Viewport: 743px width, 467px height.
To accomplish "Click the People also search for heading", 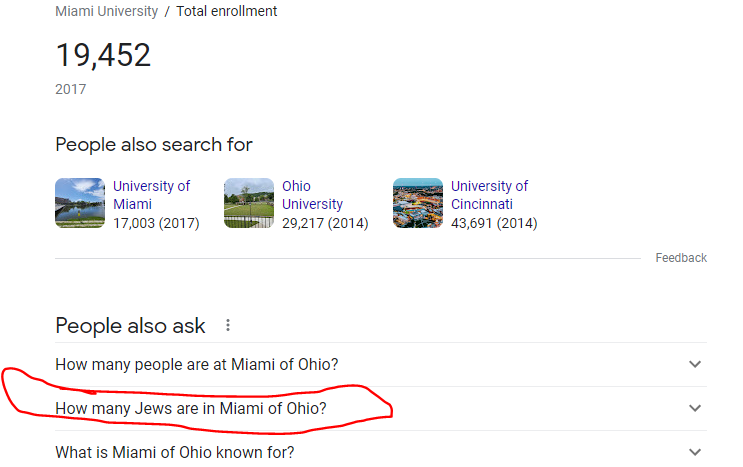I will point(154,145).
